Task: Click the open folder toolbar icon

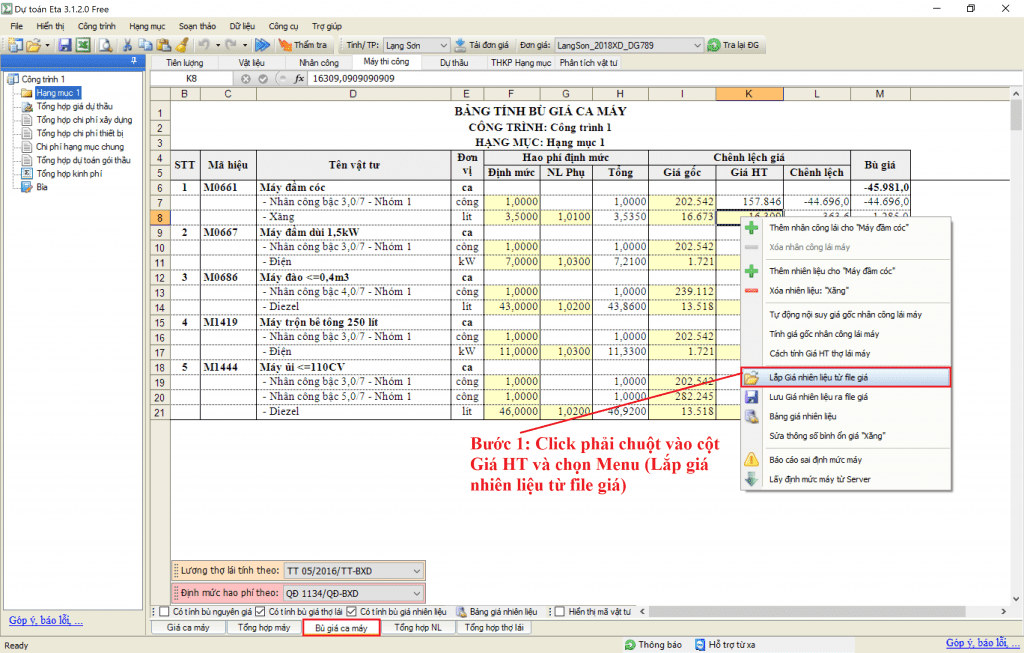Action: (x=33, y=45)
